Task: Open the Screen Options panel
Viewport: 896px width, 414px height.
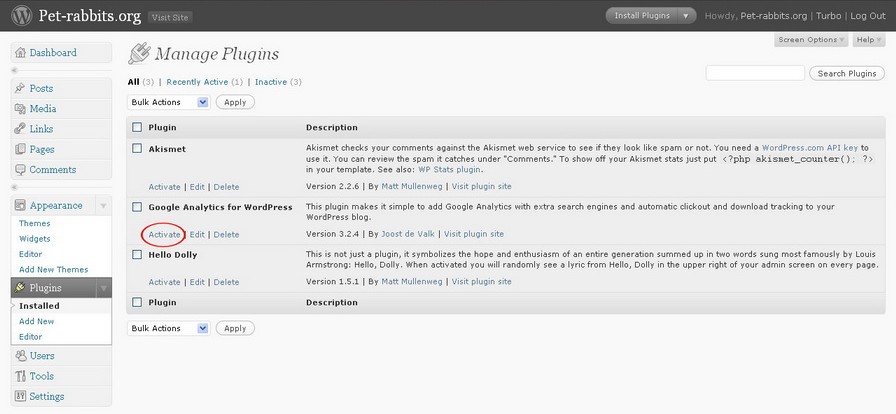Action: (x=811, y=39)
